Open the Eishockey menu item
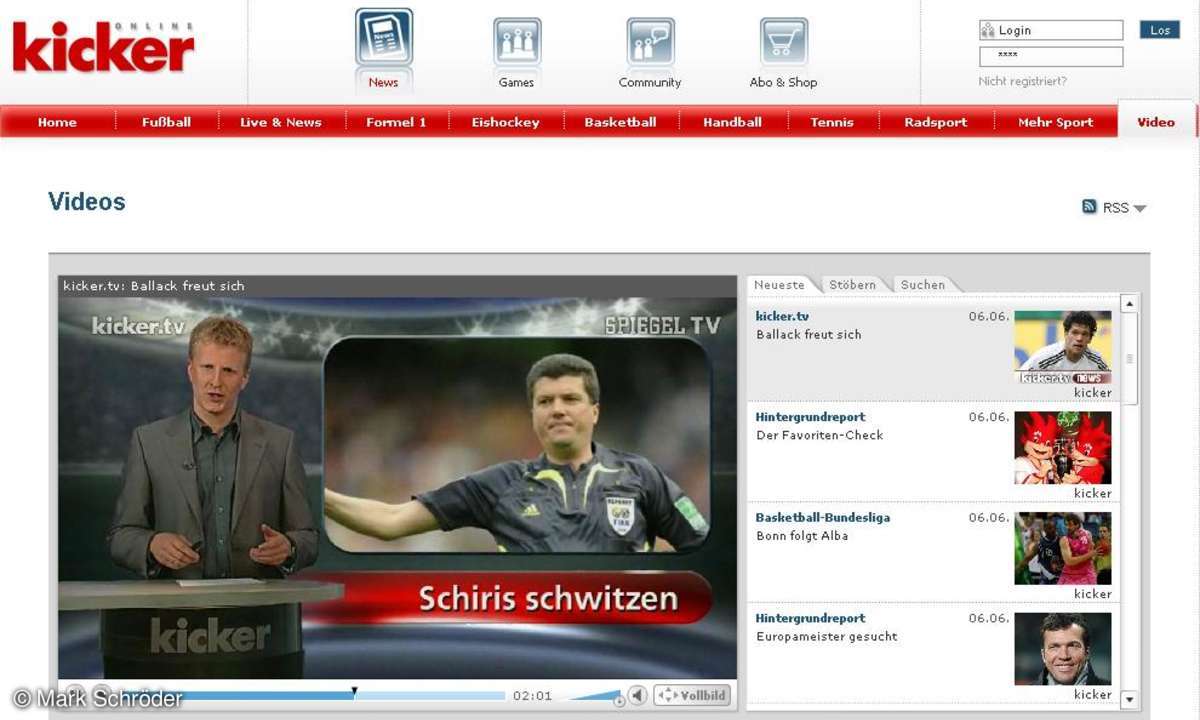Image resolution: width=1200 pixels, height=720 pixels. tap(505, 122)
